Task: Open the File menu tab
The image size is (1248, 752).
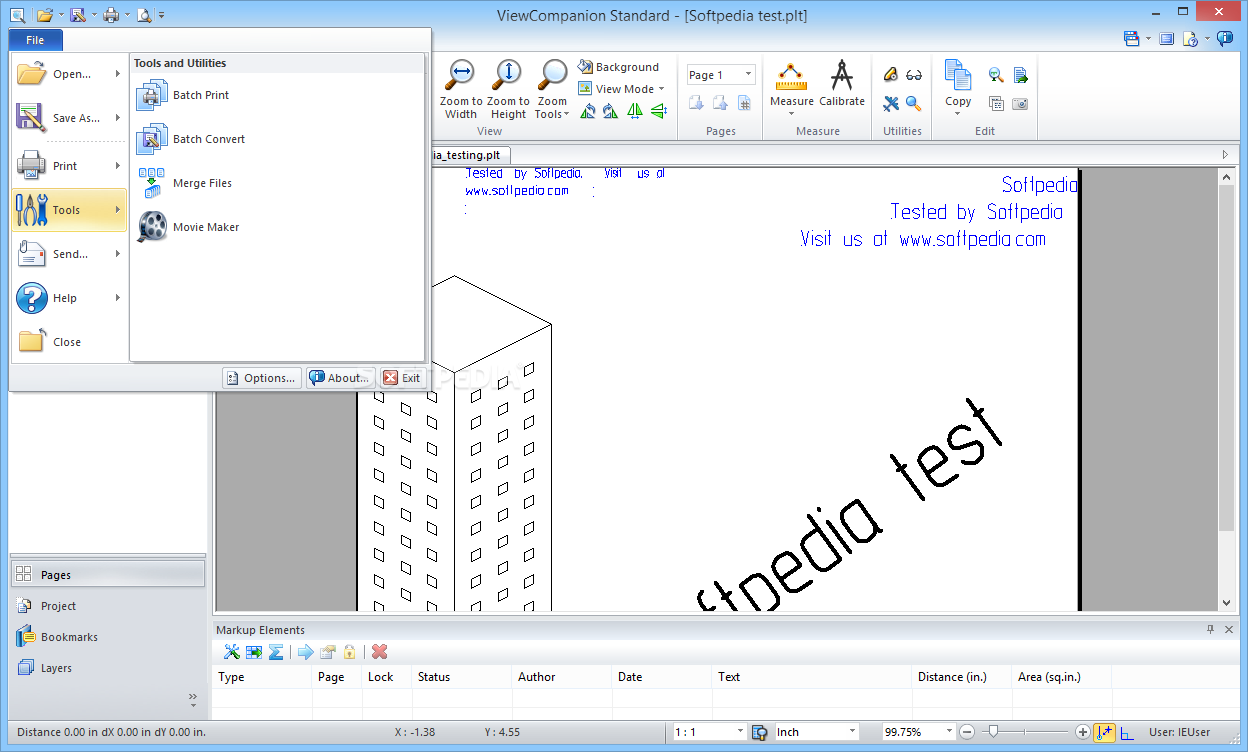Action: tap(36, 40)
